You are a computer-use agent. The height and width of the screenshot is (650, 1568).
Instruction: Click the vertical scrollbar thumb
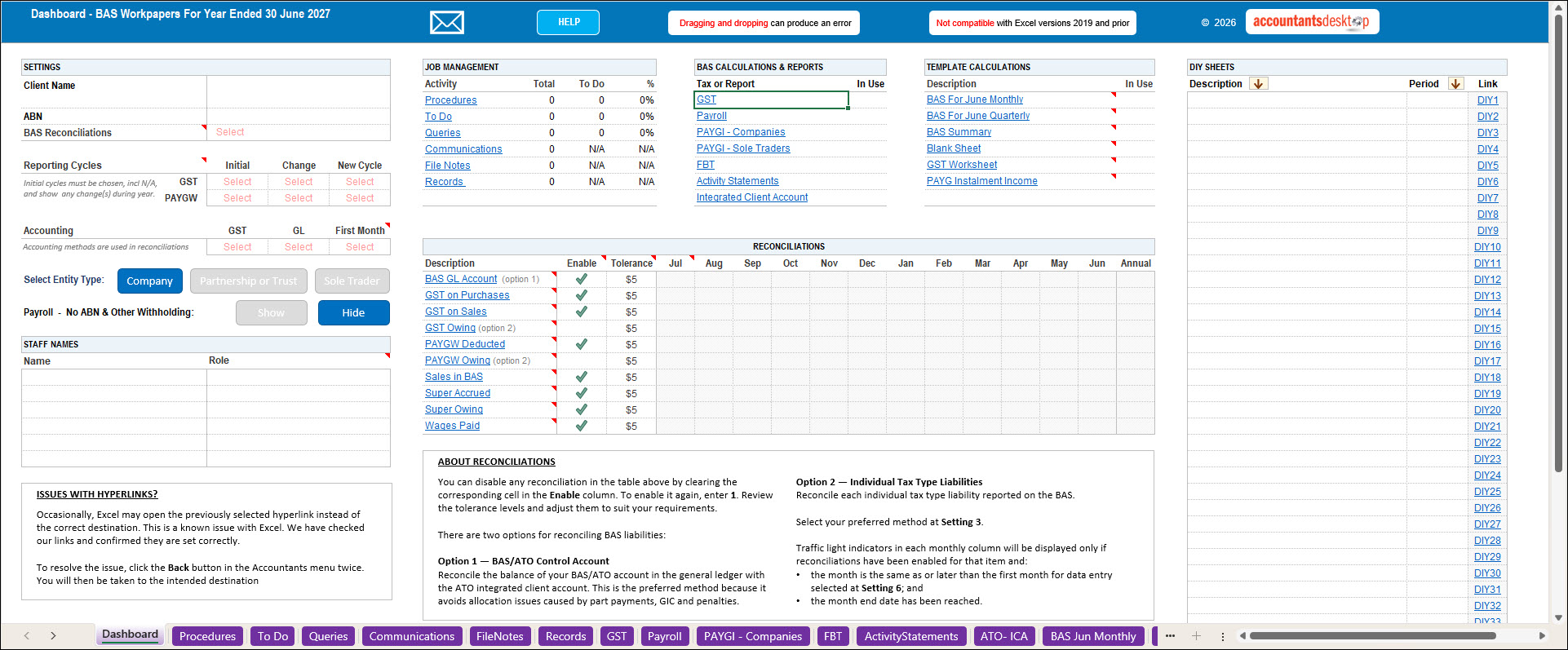click(x=1559, y=245)
